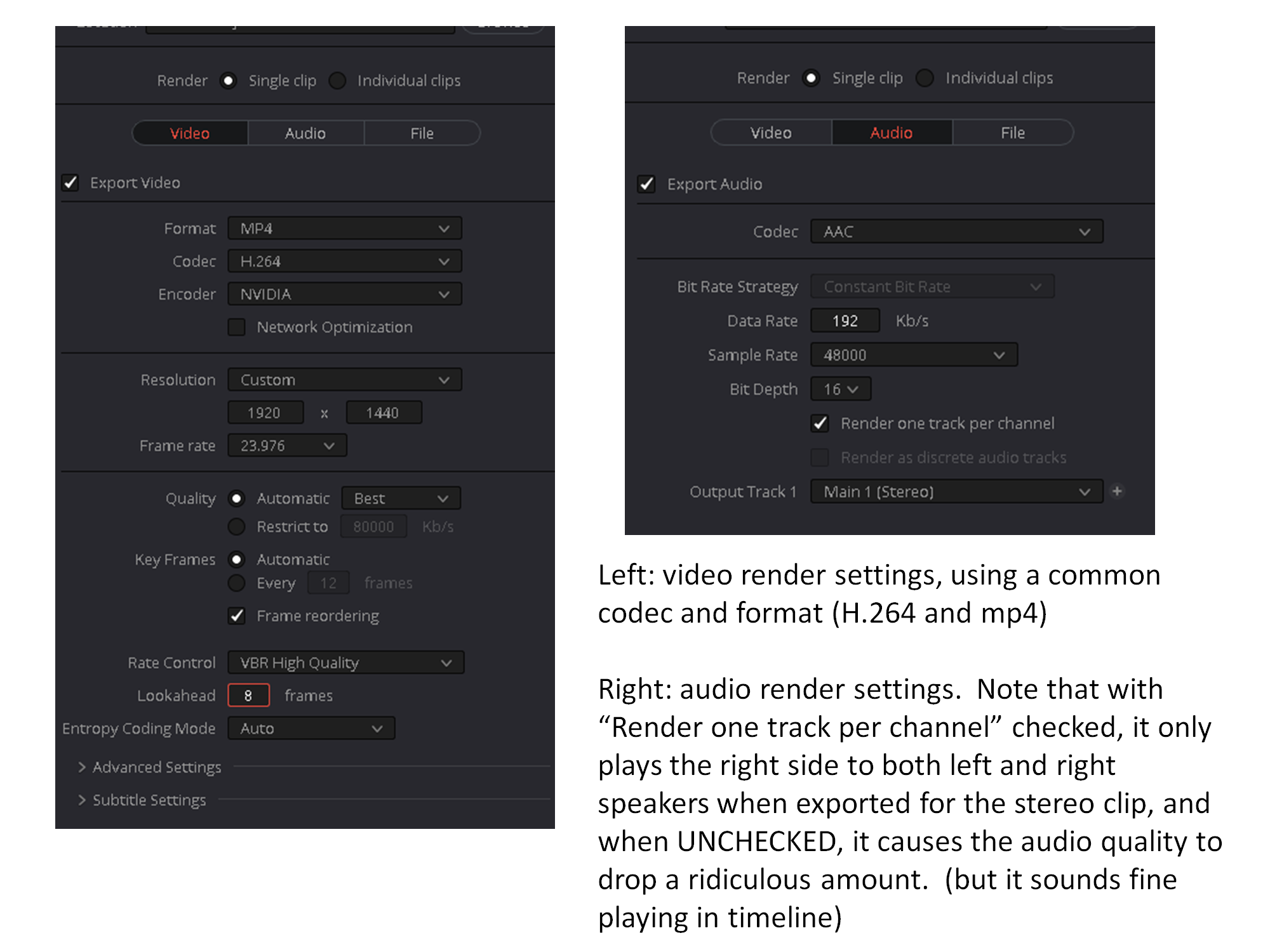Add output track with plus icon
The height and width of the screenshot is (952, 1270).
(1117, 491)
